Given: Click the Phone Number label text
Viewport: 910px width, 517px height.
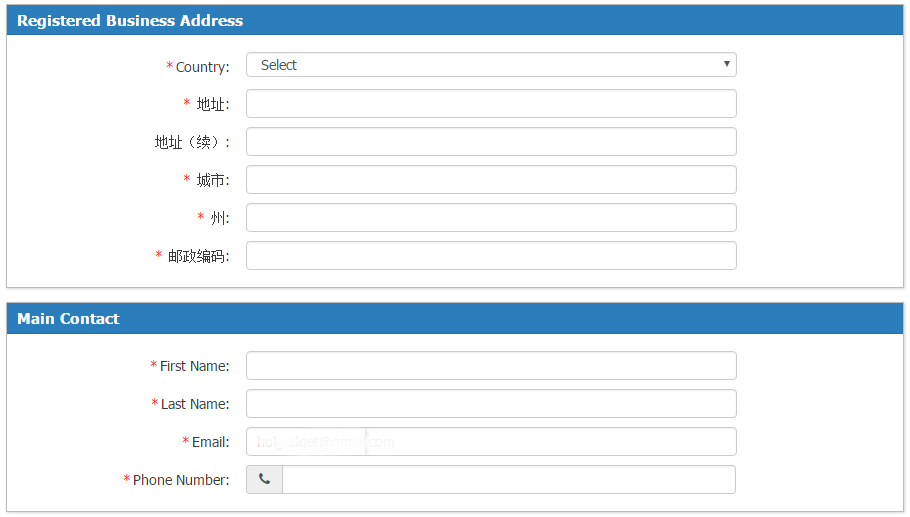Looking at the screenshot, I should pyautogui.click(x=181, y=480).
